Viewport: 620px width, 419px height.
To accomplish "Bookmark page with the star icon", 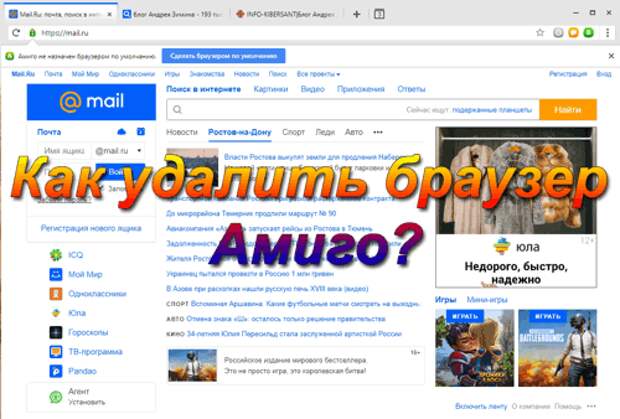I will pos(540,32).
